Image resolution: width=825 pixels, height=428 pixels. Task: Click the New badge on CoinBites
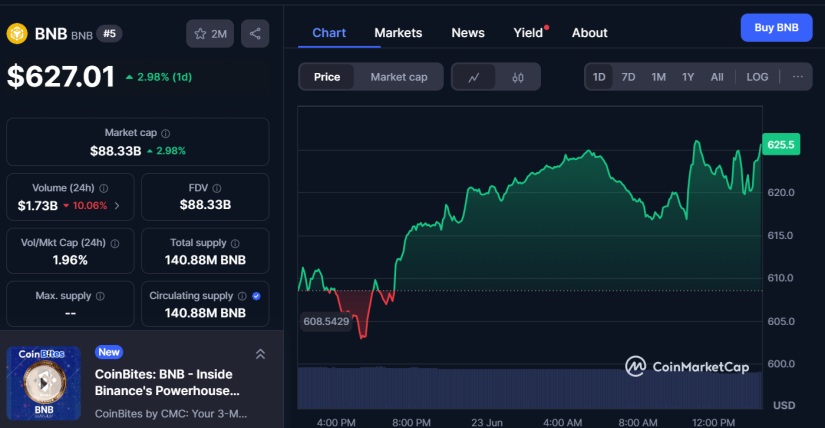coord(109,352)
